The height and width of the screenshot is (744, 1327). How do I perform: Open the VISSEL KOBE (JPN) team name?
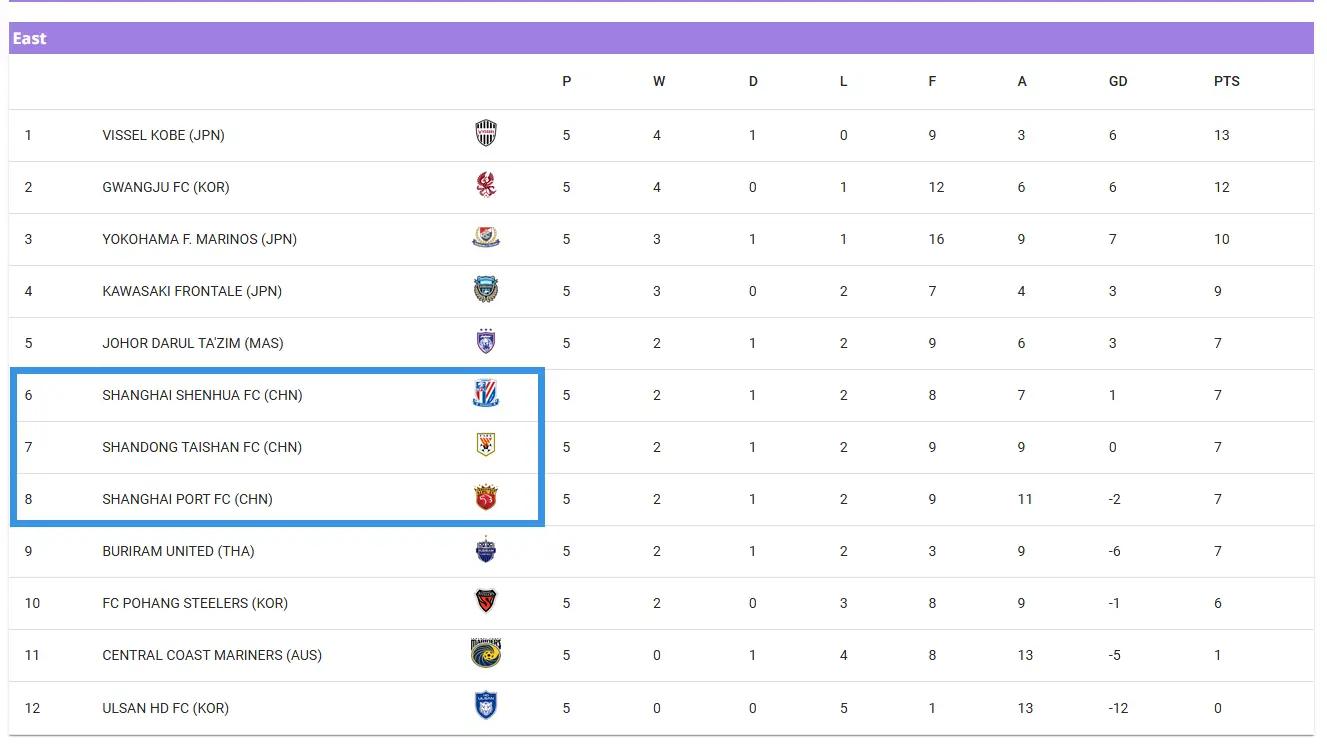(x=163, y=135)
